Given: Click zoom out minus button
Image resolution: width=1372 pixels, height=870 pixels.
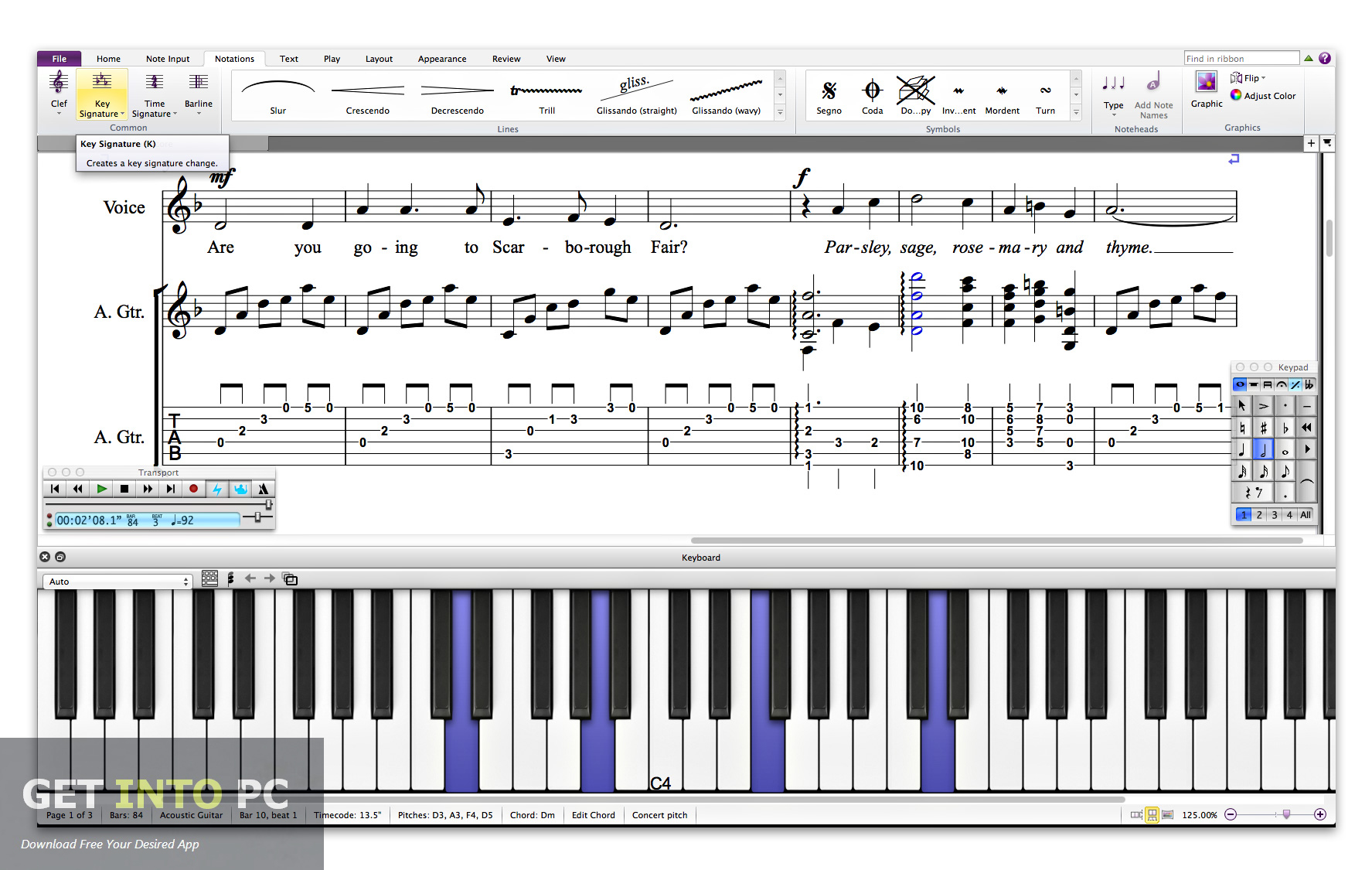Looking at the screenshot, I should pos(1231,814).
